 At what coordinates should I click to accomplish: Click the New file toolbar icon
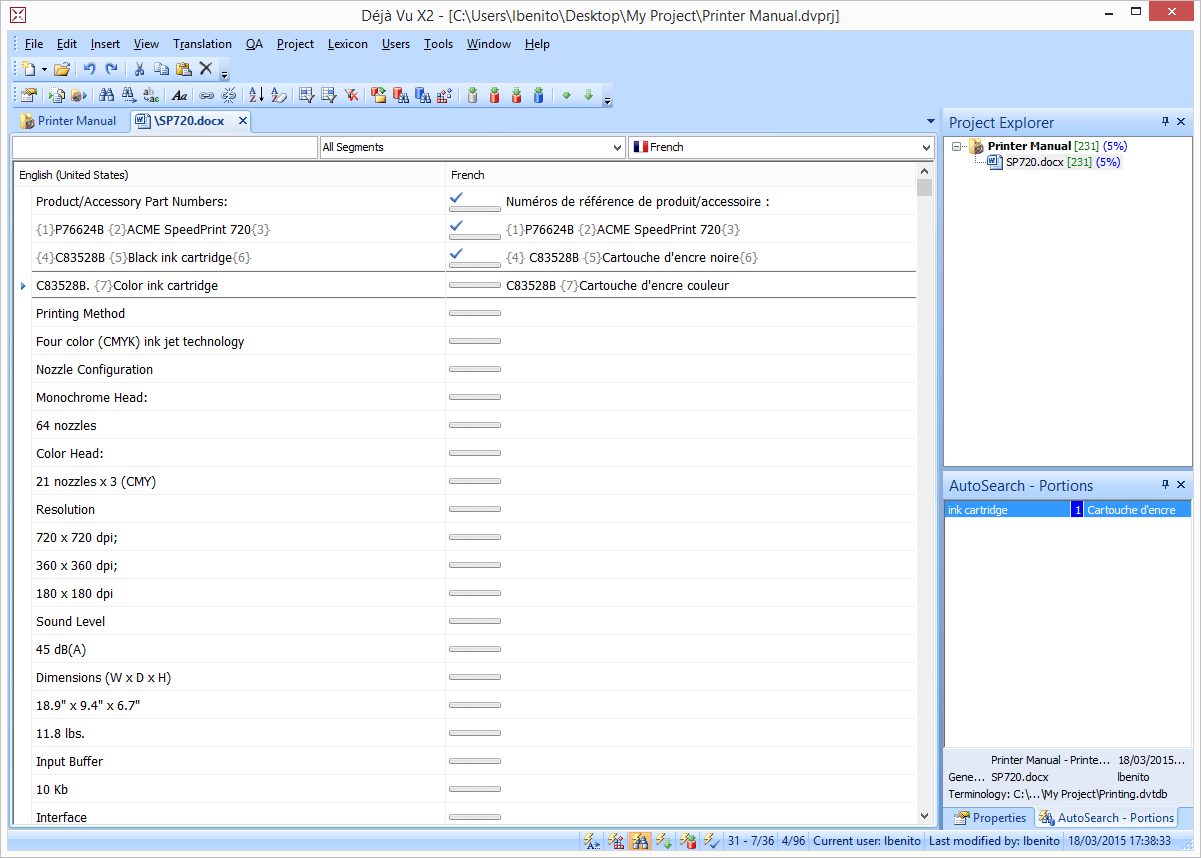pyautogui.click(x=30, y=69)
